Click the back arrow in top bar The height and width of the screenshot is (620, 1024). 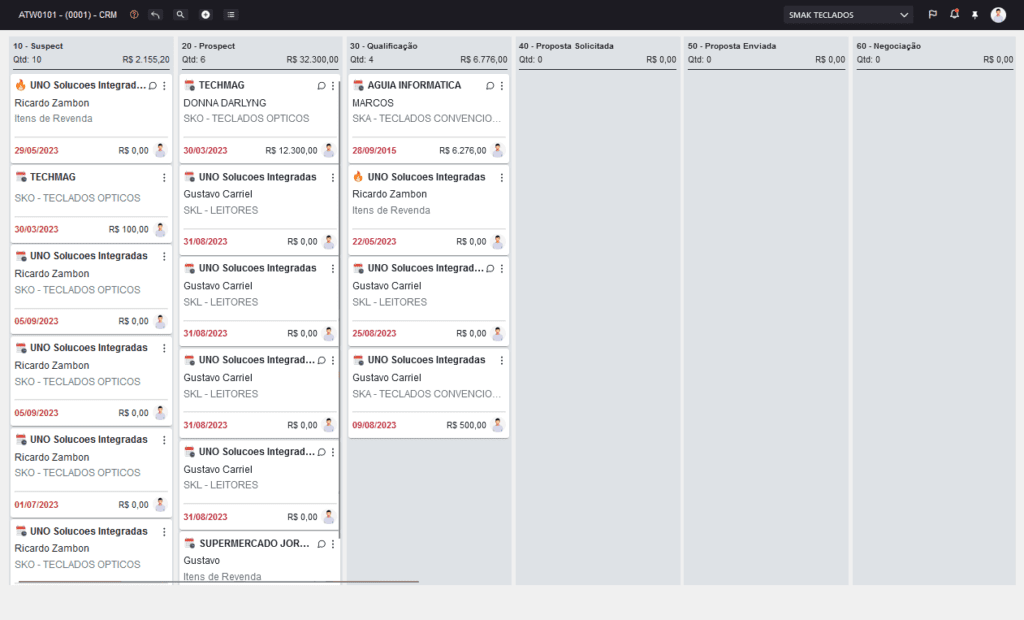(x=155, y=14)
